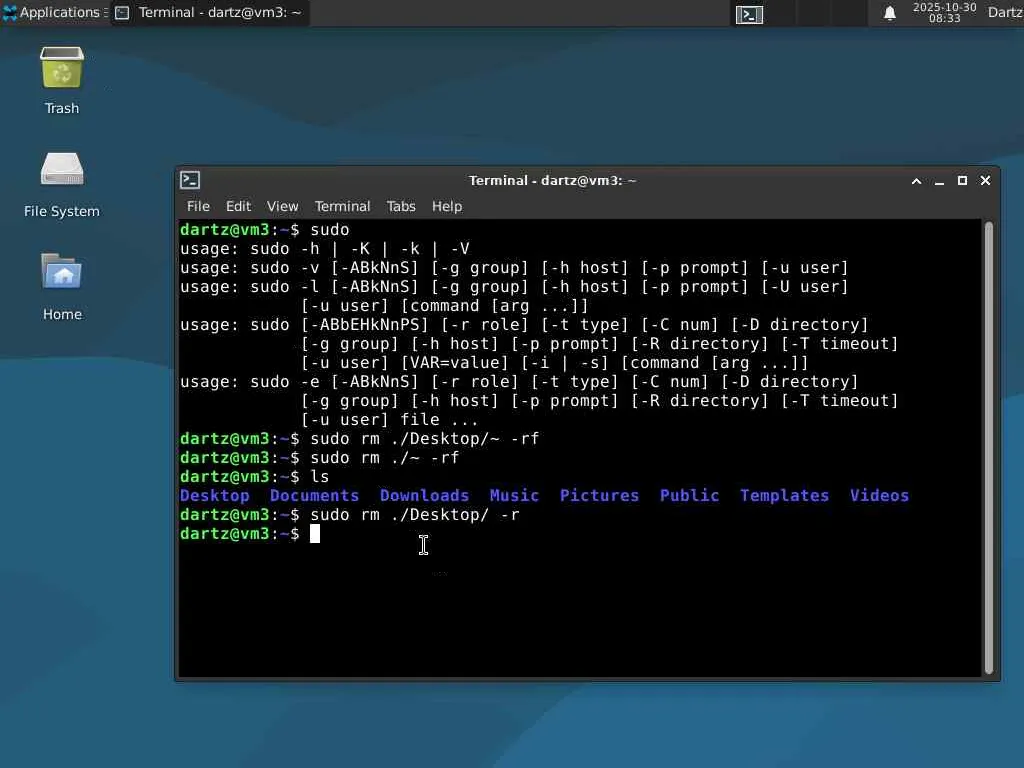Select the Terminal task in the top panel

point(209,12)
